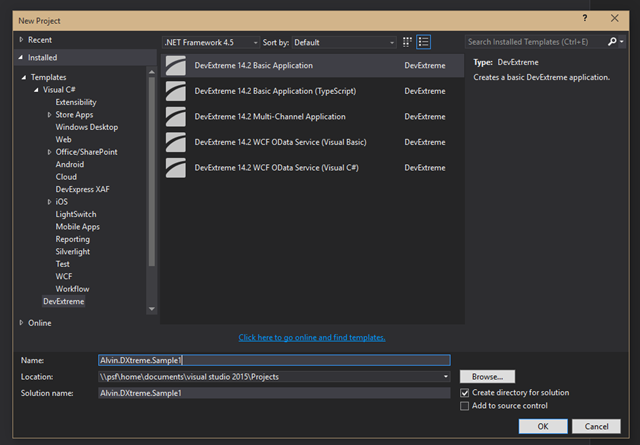Select the Android category
The width and height of the screenshot is (640, 445).
pos(70,165)
